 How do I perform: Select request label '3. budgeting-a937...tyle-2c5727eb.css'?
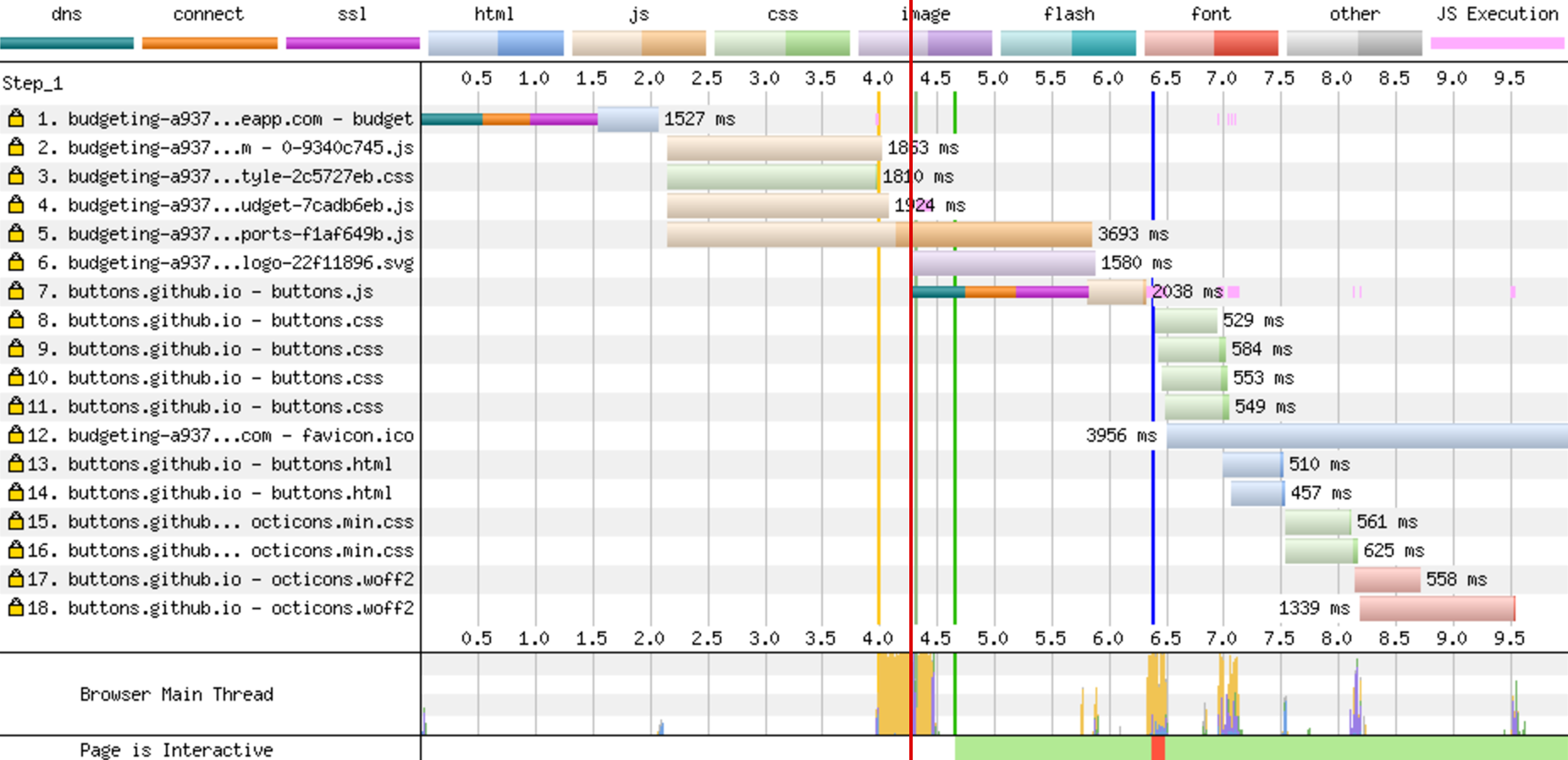pyautogui.click(x=225, y=176)
